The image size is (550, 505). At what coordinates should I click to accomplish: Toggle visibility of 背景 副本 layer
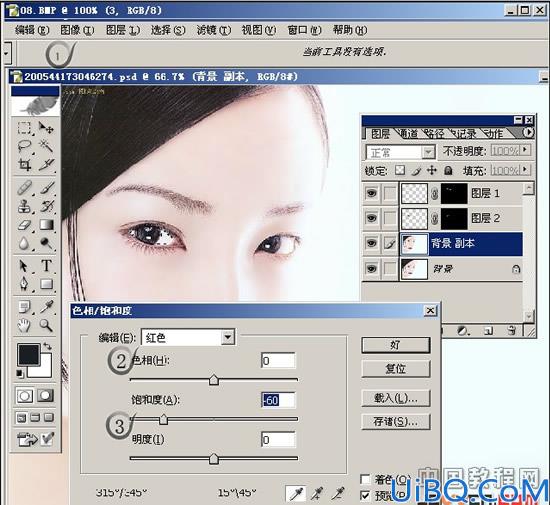372,243
